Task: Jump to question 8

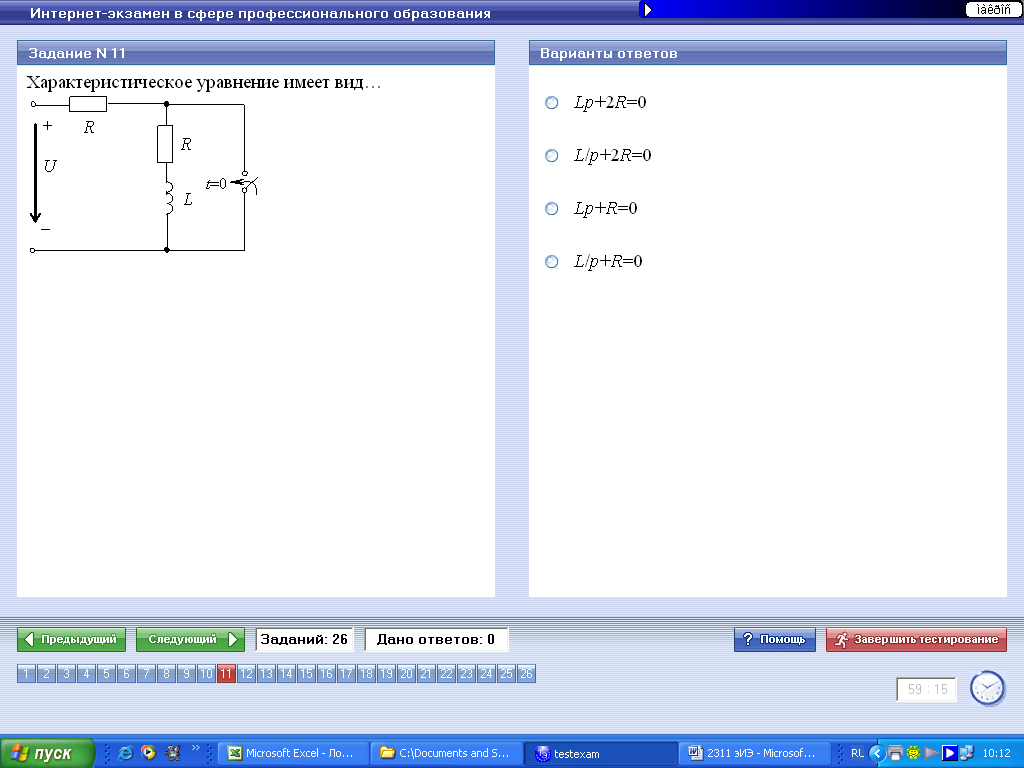Action: (167, 673)
